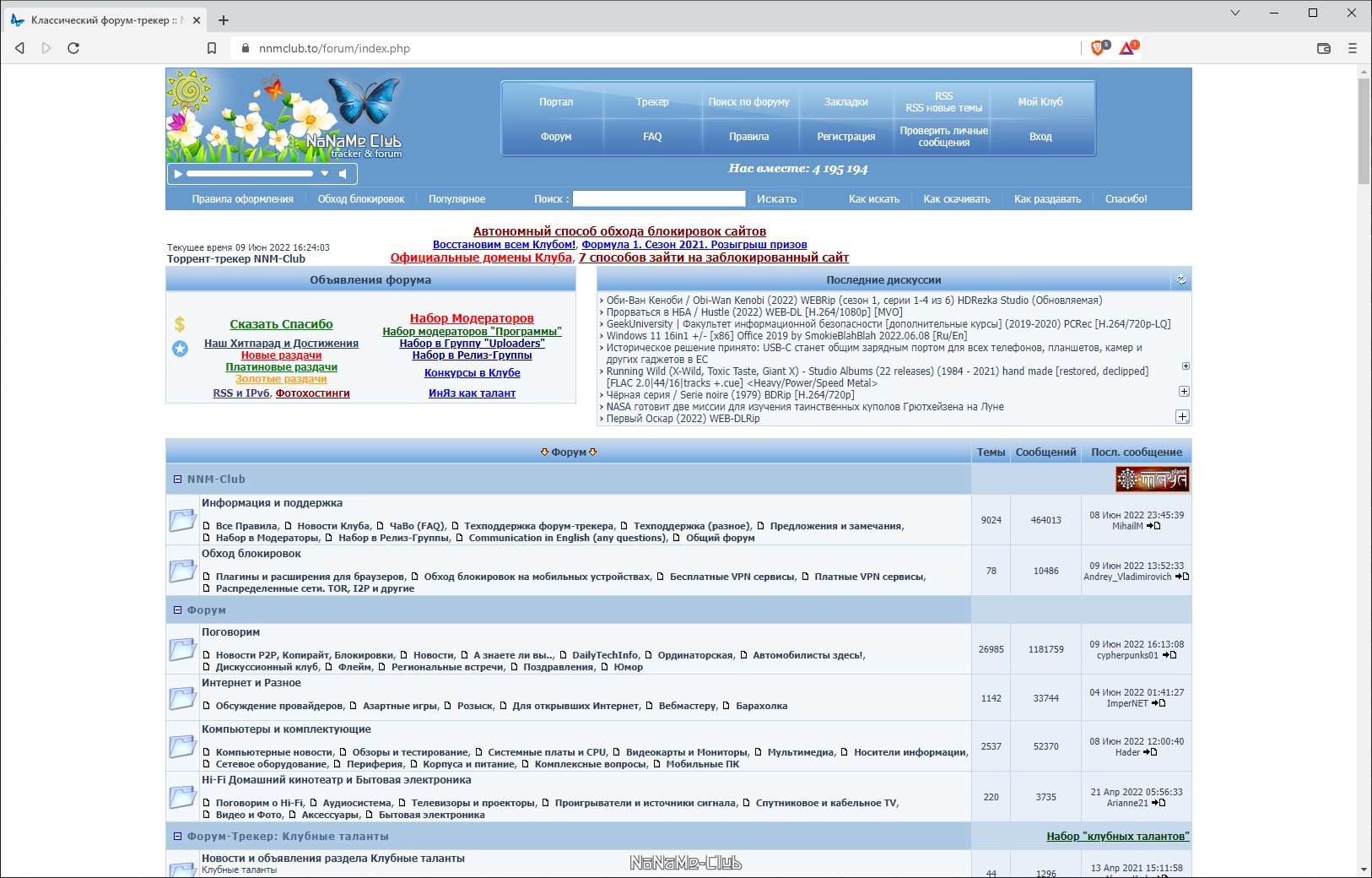Click the Planet Maya banner image

[1152, 480]
